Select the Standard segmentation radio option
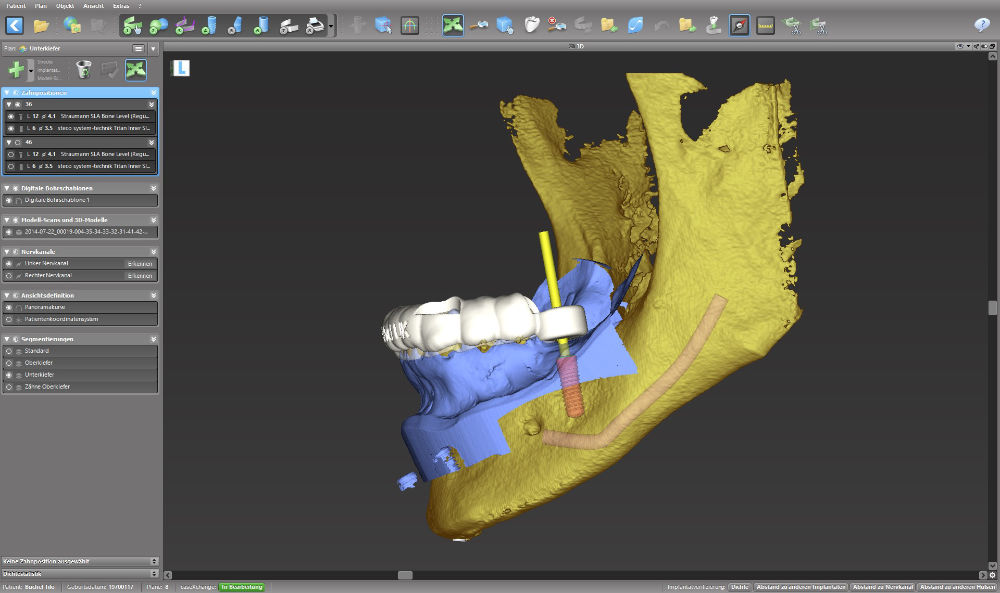1000x593 pixels. tap(9, 351)
